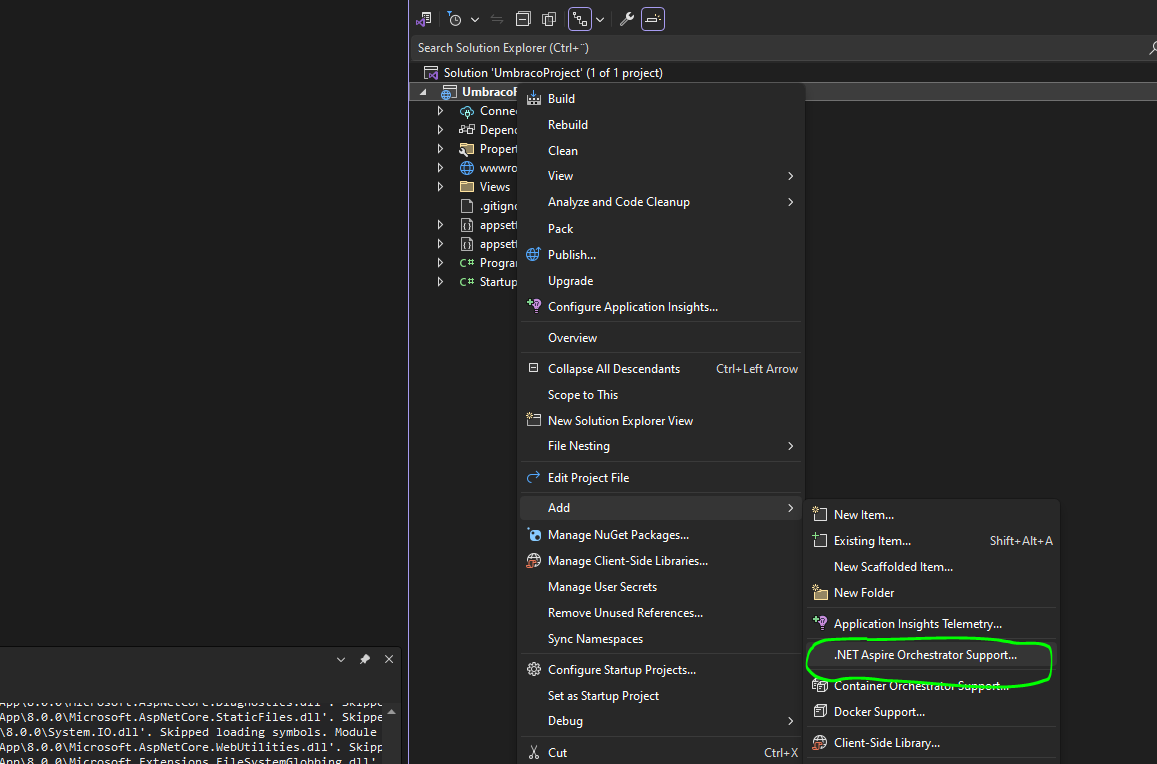Screen dimensions: 1157x764
Task: Open the File Nesting submenu
Action: click(661, 446)
